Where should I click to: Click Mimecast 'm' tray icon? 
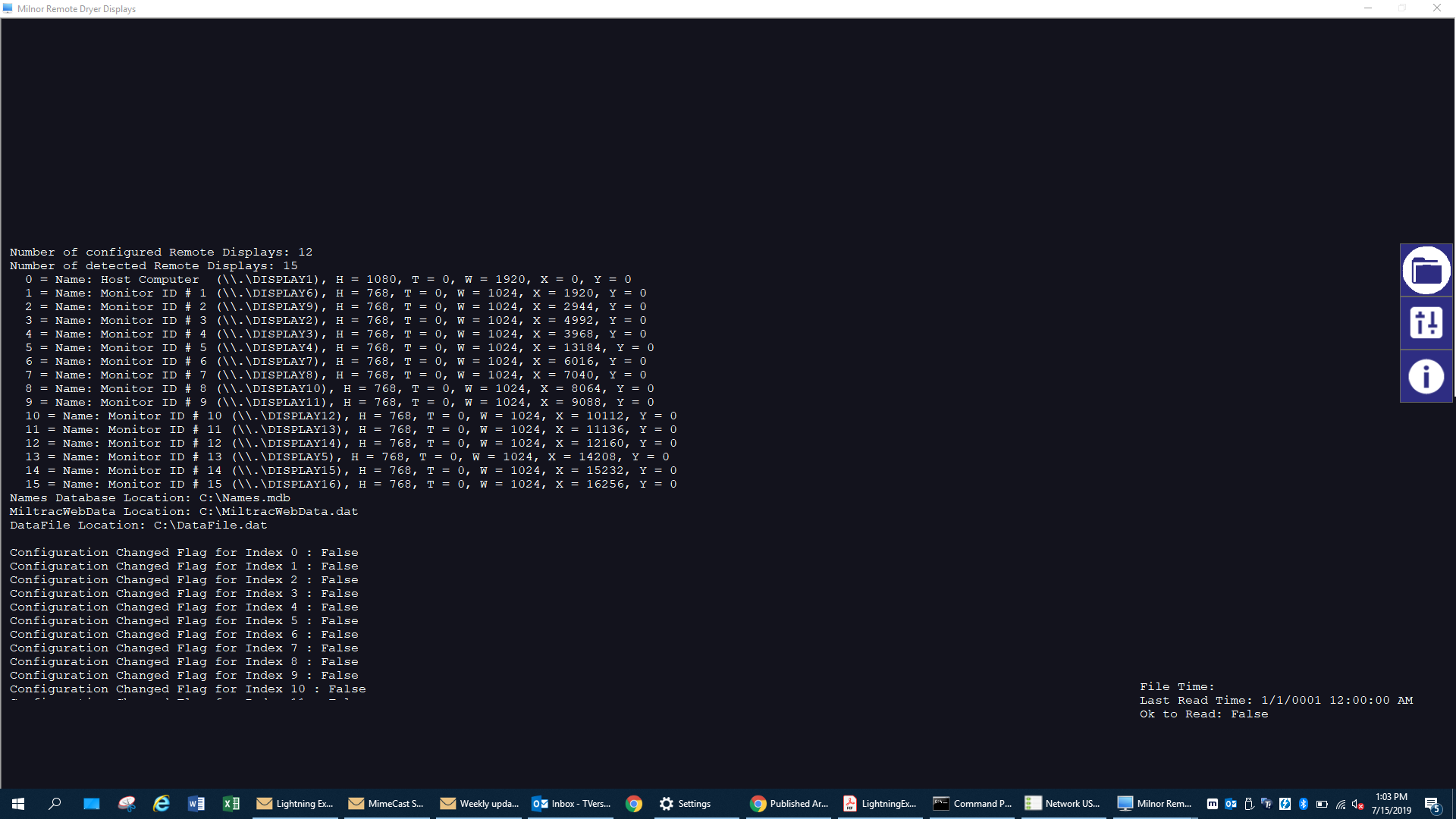coord(1213,804)
